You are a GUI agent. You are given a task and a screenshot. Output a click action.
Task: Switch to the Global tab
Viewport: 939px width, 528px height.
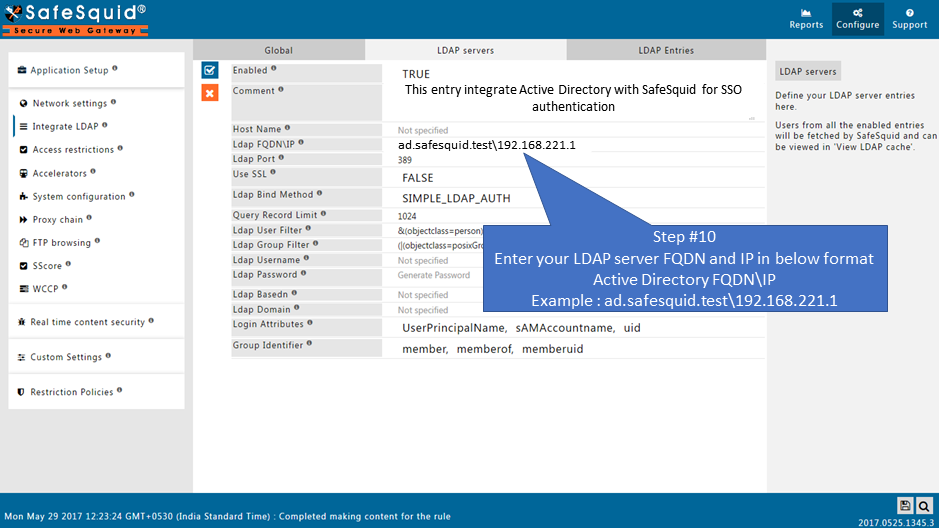pos(278,50)
